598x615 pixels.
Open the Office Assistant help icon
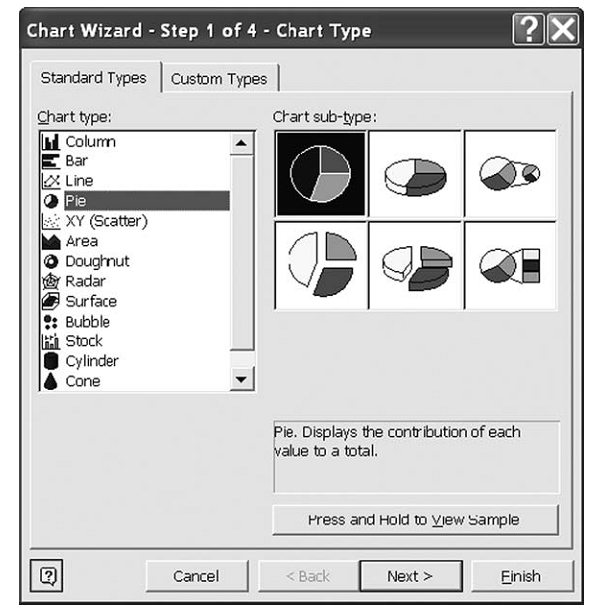[x=47, y=576]
